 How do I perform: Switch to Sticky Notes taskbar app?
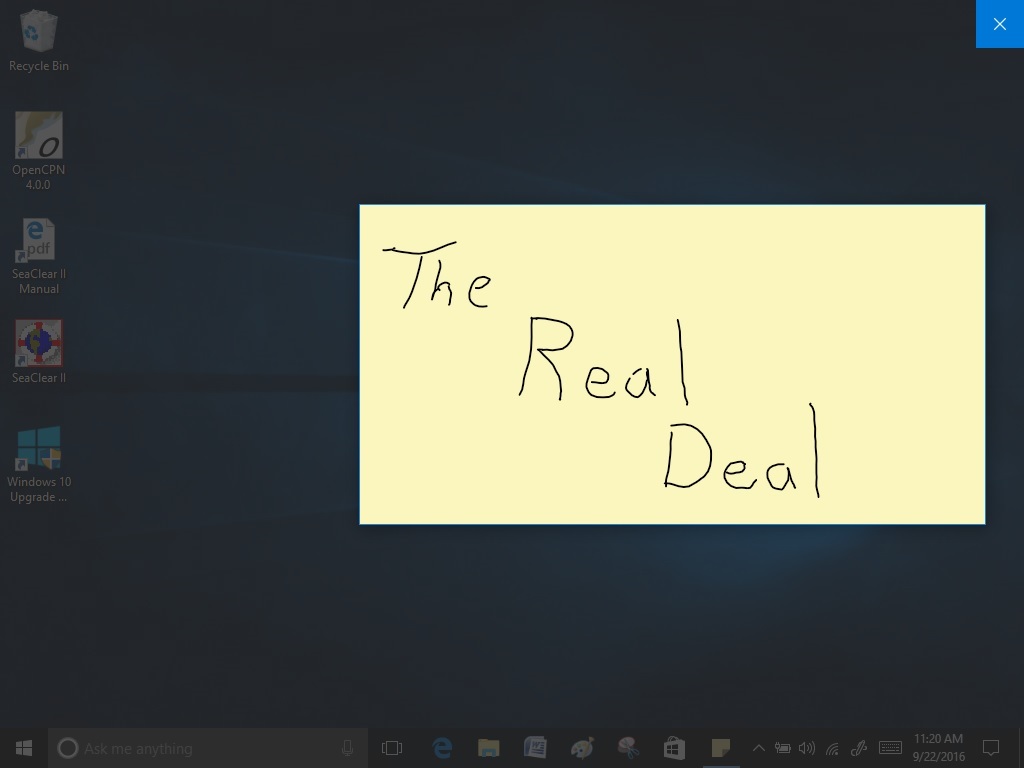click(720, 748)
